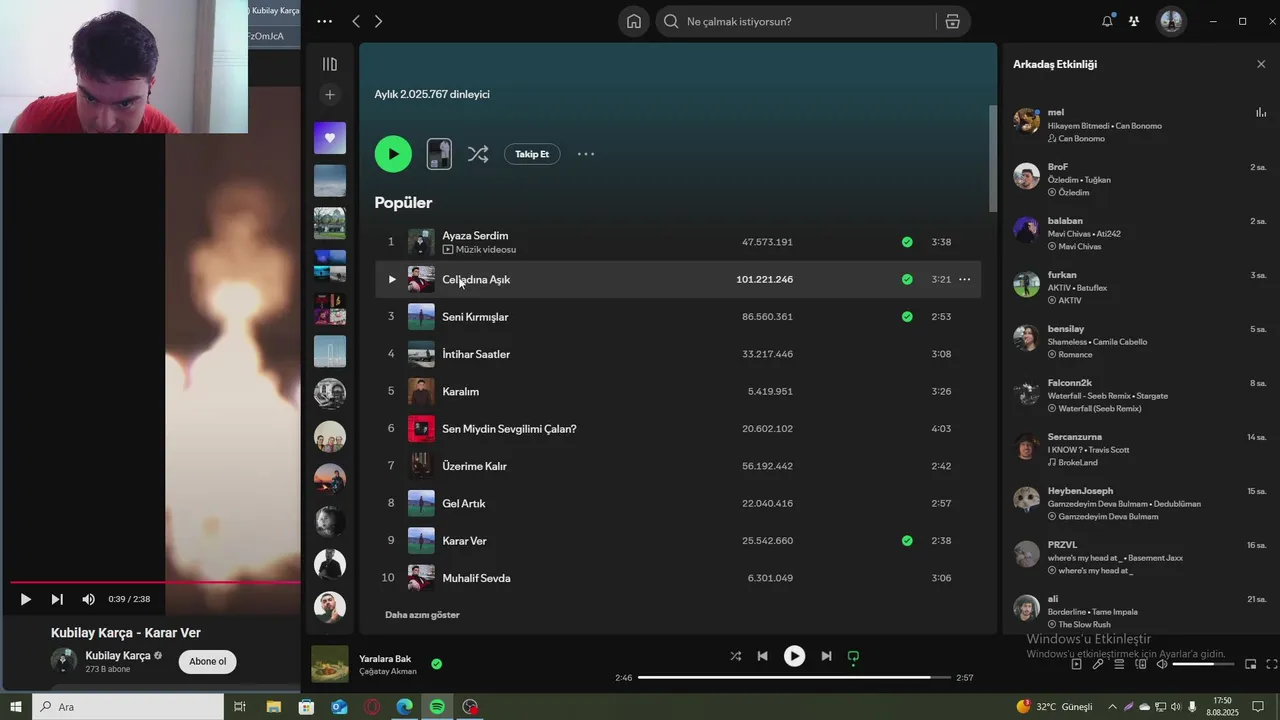Go forward with the right arrow in Spotify
This screenshot has width=1280, height=720.
pyautogui.click(x=378, y=21)
